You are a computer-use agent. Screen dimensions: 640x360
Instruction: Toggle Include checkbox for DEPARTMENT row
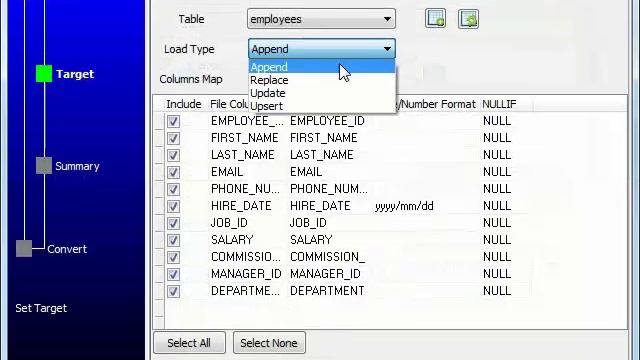pyautogui.click(x=173, y=291)
